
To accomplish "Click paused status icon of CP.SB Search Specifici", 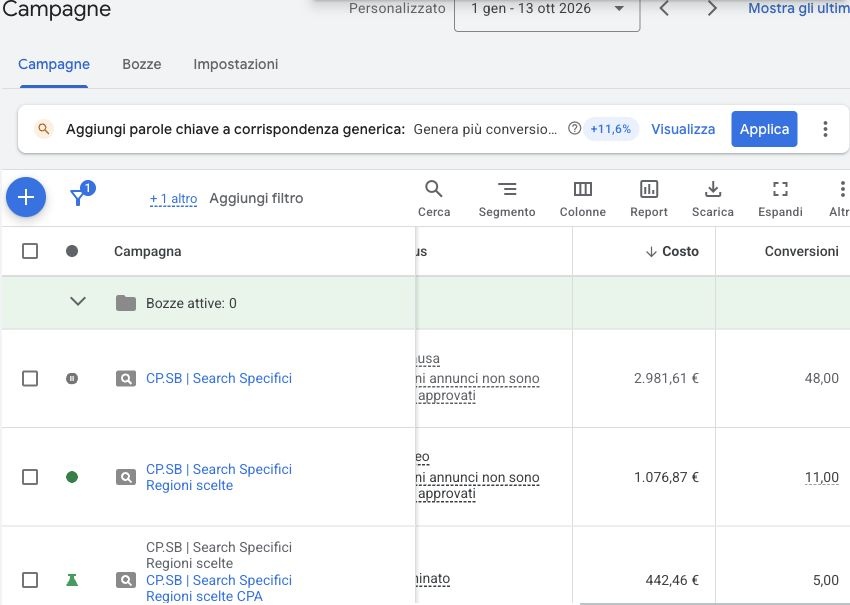I will coord(72,378).
